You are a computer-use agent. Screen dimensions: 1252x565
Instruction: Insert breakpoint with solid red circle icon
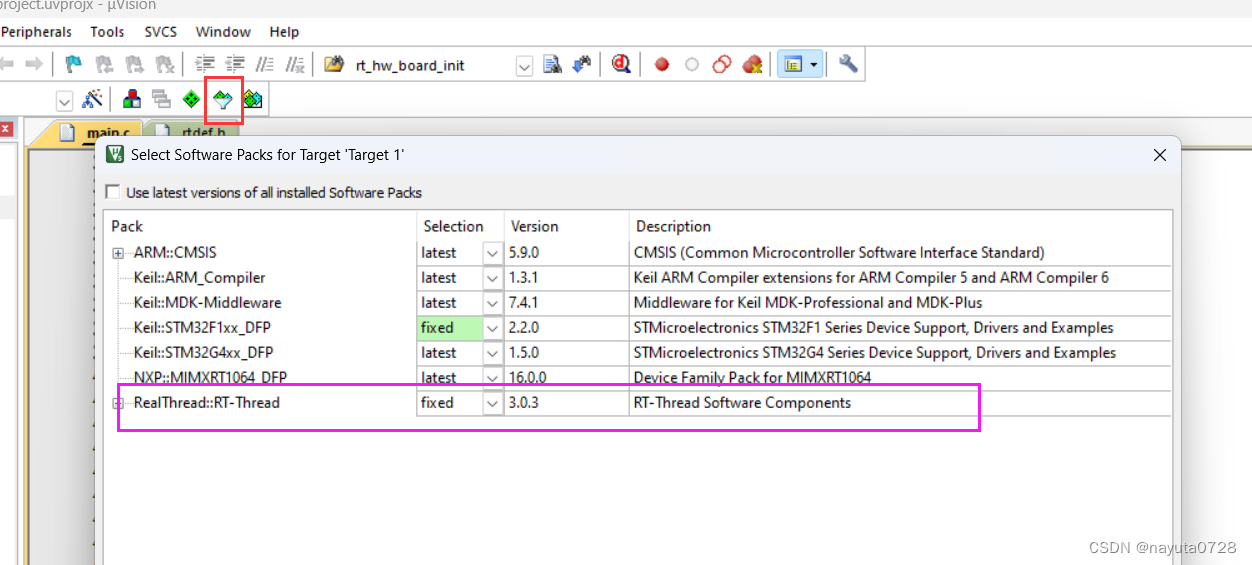661,65
